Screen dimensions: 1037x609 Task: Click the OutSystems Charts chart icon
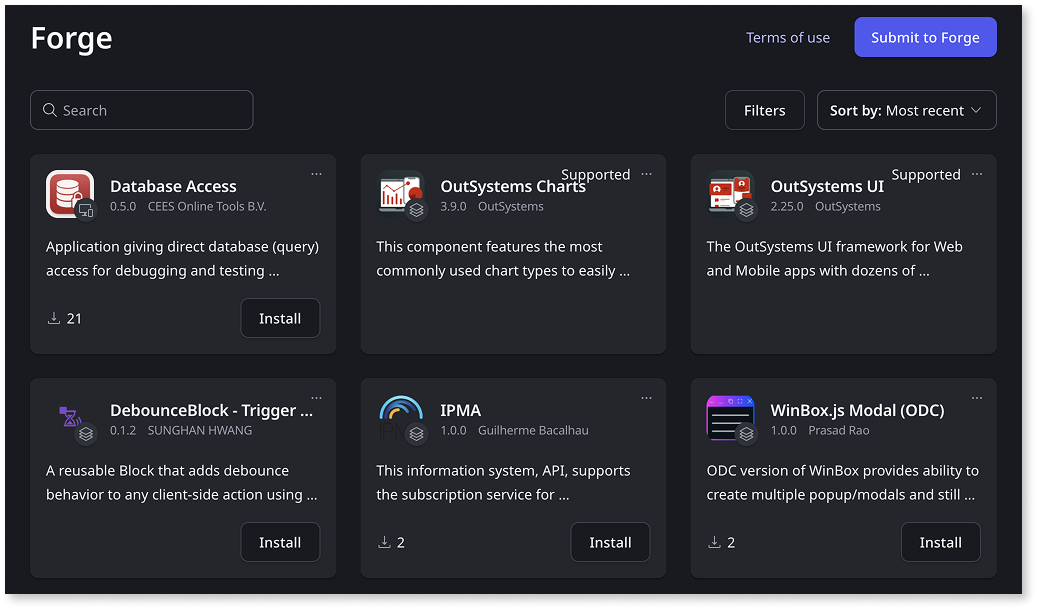tap(400, 194)
